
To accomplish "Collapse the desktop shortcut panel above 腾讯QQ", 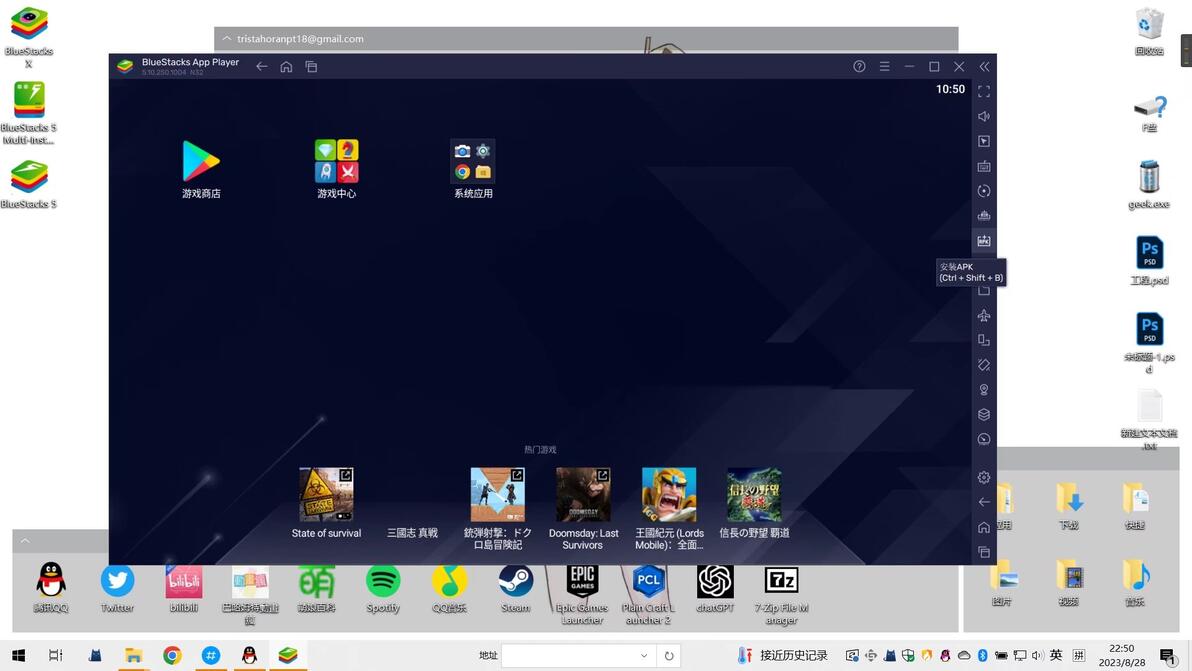I will pyautogui.click(x=25, y=541).
